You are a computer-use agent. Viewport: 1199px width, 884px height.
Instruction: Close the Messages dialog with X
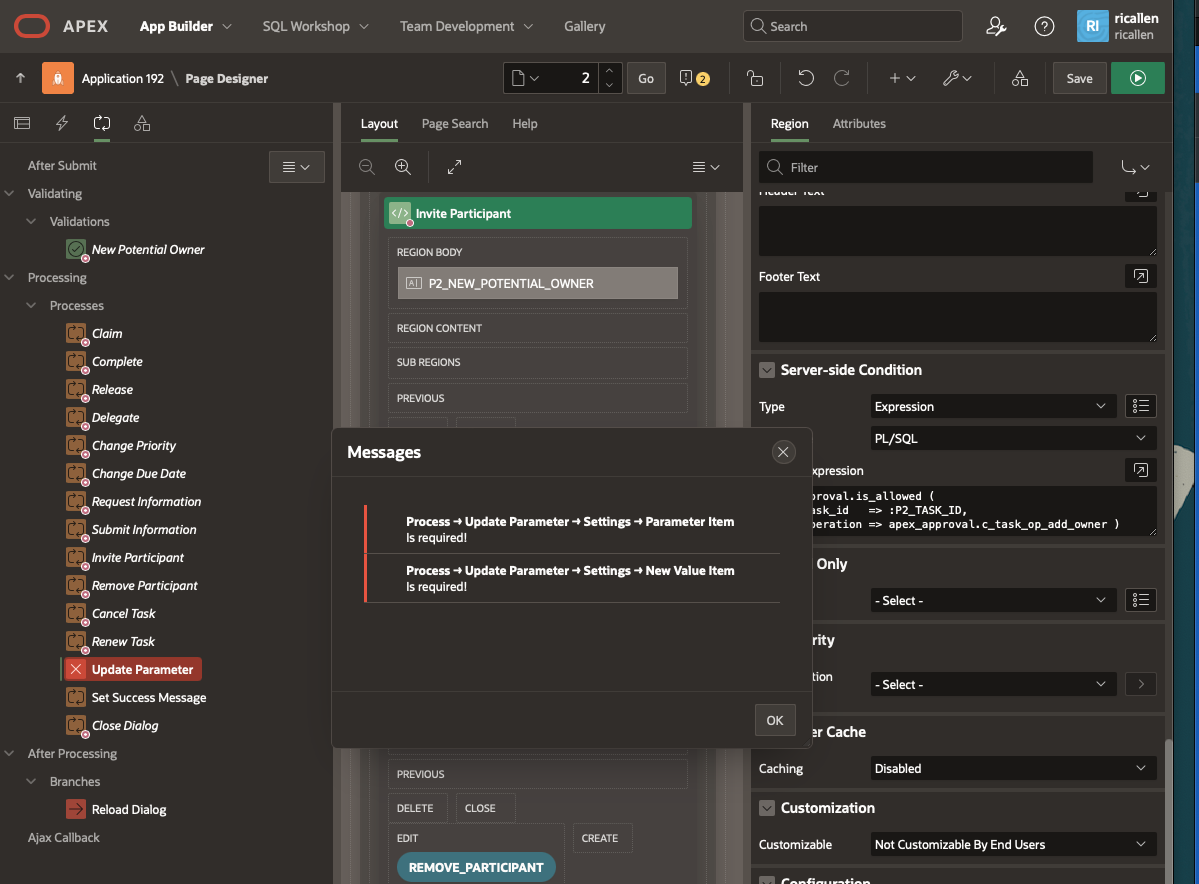click(783, 452)
